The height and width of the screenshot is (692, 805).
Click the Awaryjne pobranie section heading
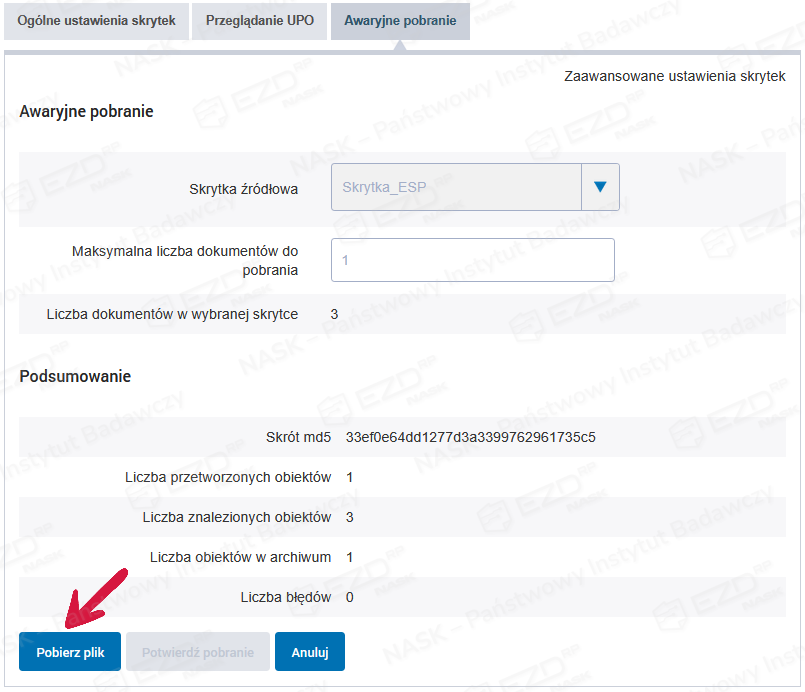(x=86, y=111)
